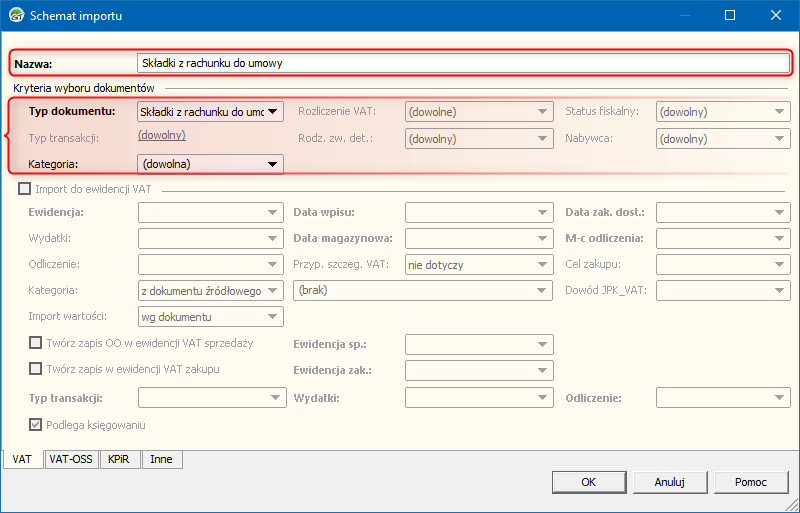Click the Typ transakcji (dowolny) link
The height and width of the screenshot is (513, 800).
pyautogui.click(x=162, y=135)
